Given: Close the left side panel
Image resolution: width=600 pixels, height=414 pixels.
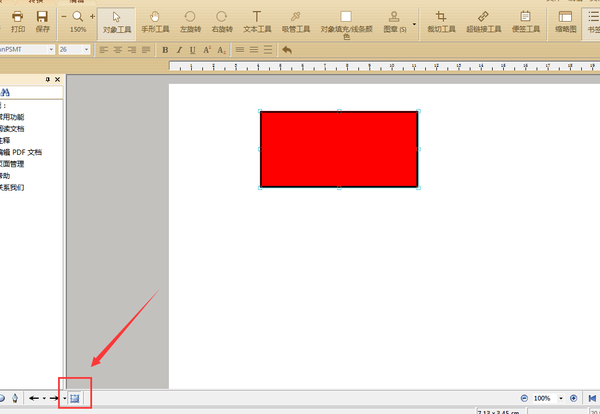Looking at the screenshot, I should point(57,79).
